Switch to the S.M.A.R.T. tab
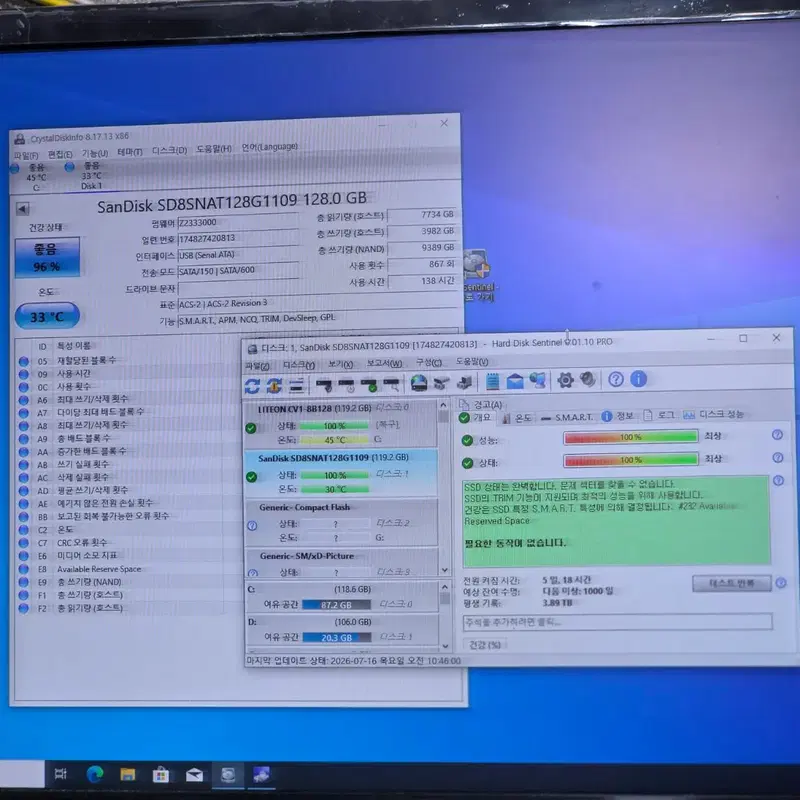Screen dimensions: 800x800 tap(567, 417)
